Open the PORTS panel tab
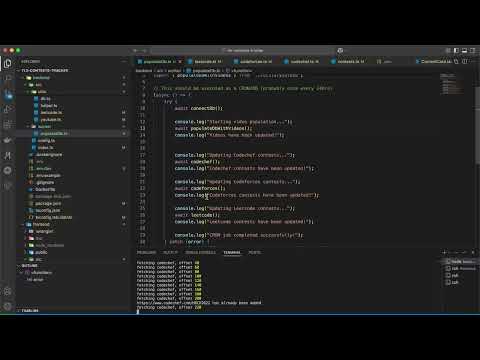480x360 pixels. coord(254,252)
